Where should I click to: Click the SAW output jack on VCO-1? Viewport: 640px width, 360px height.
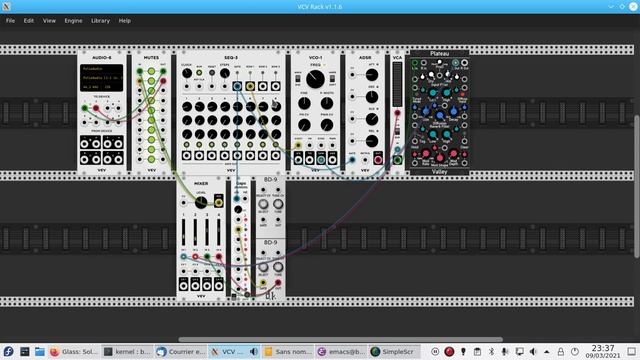[321, 160]
